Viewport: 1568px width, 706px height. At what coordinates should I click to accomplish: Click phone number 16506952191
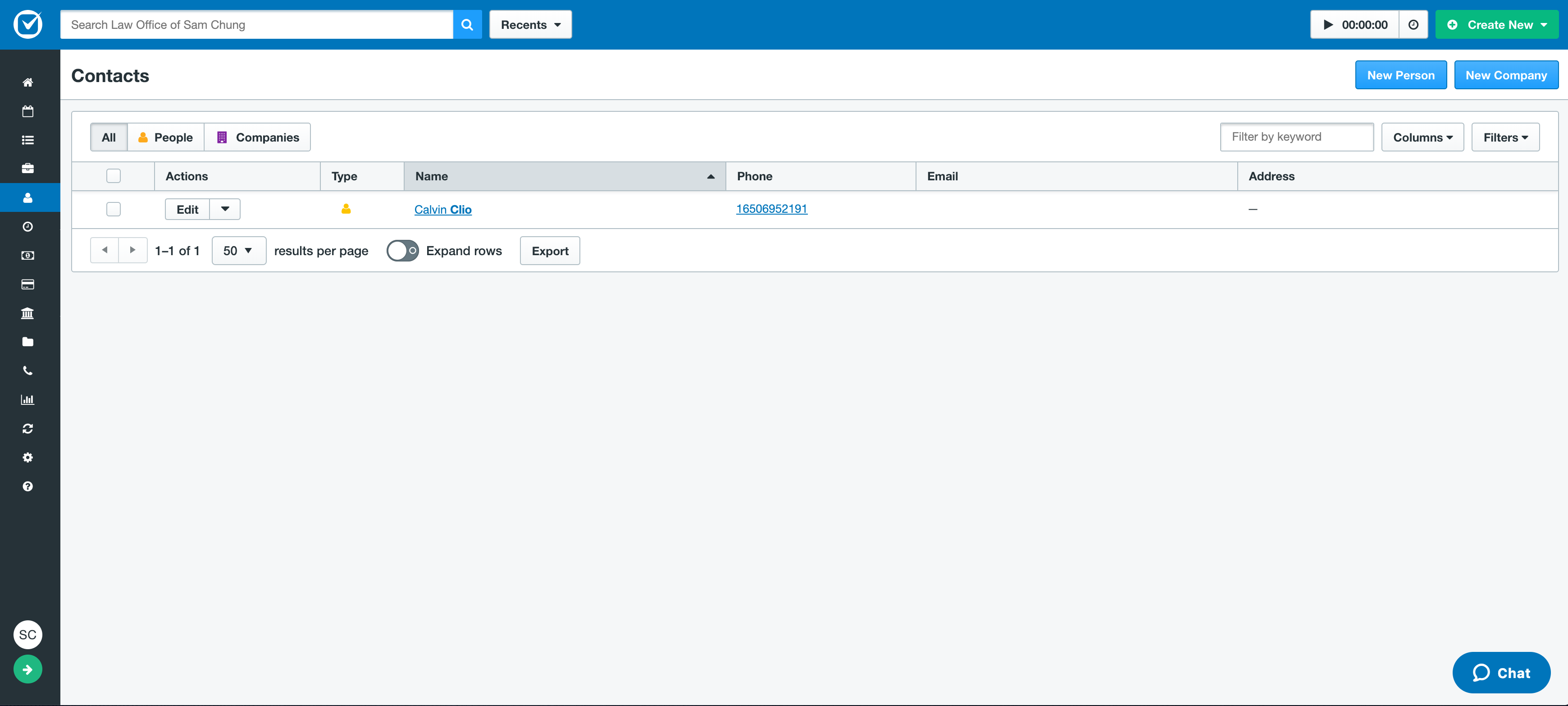click(771, 208)
